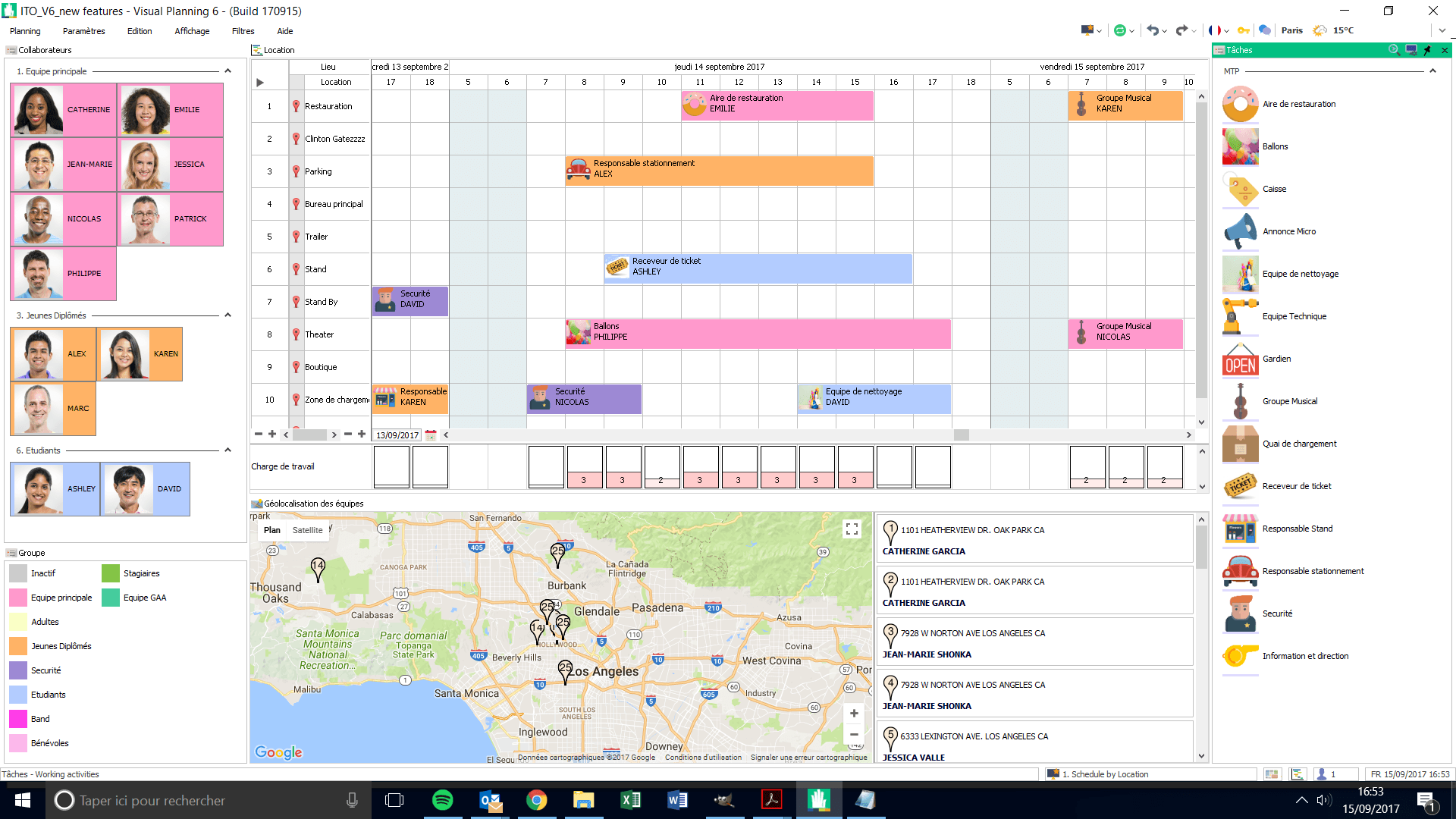Open the key authentication icon in the toolbar
Screen dimensions: 1456x819
pos(1243,30)
